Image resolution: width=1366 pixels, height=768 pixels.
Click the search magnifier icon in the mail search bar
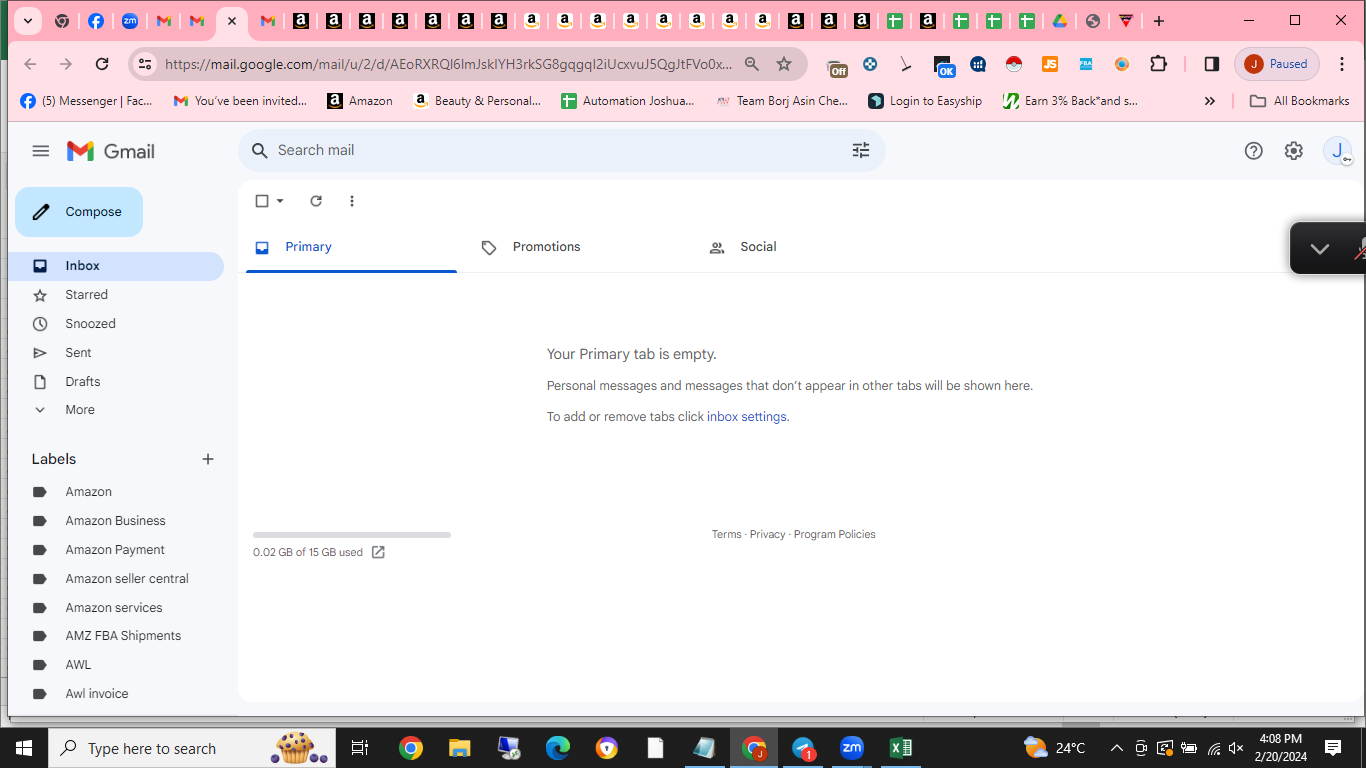pyautogui.click(x=260, y=150)
